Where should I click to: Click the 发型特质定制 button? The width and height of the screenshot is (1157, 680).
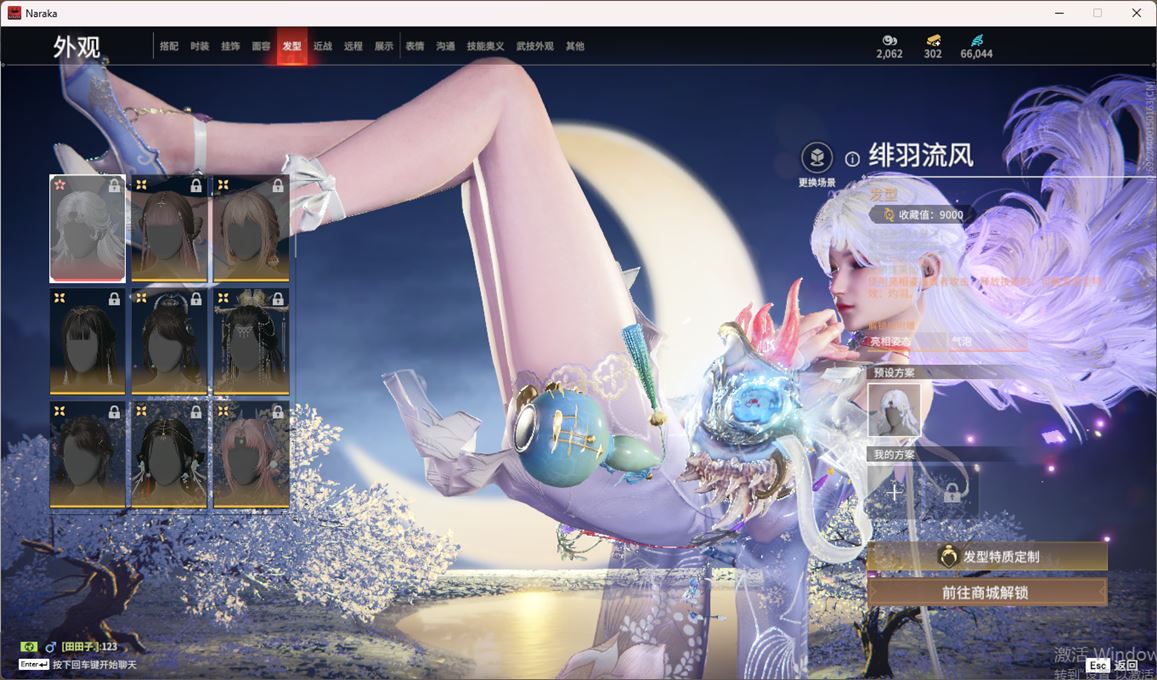click(987, 557)
